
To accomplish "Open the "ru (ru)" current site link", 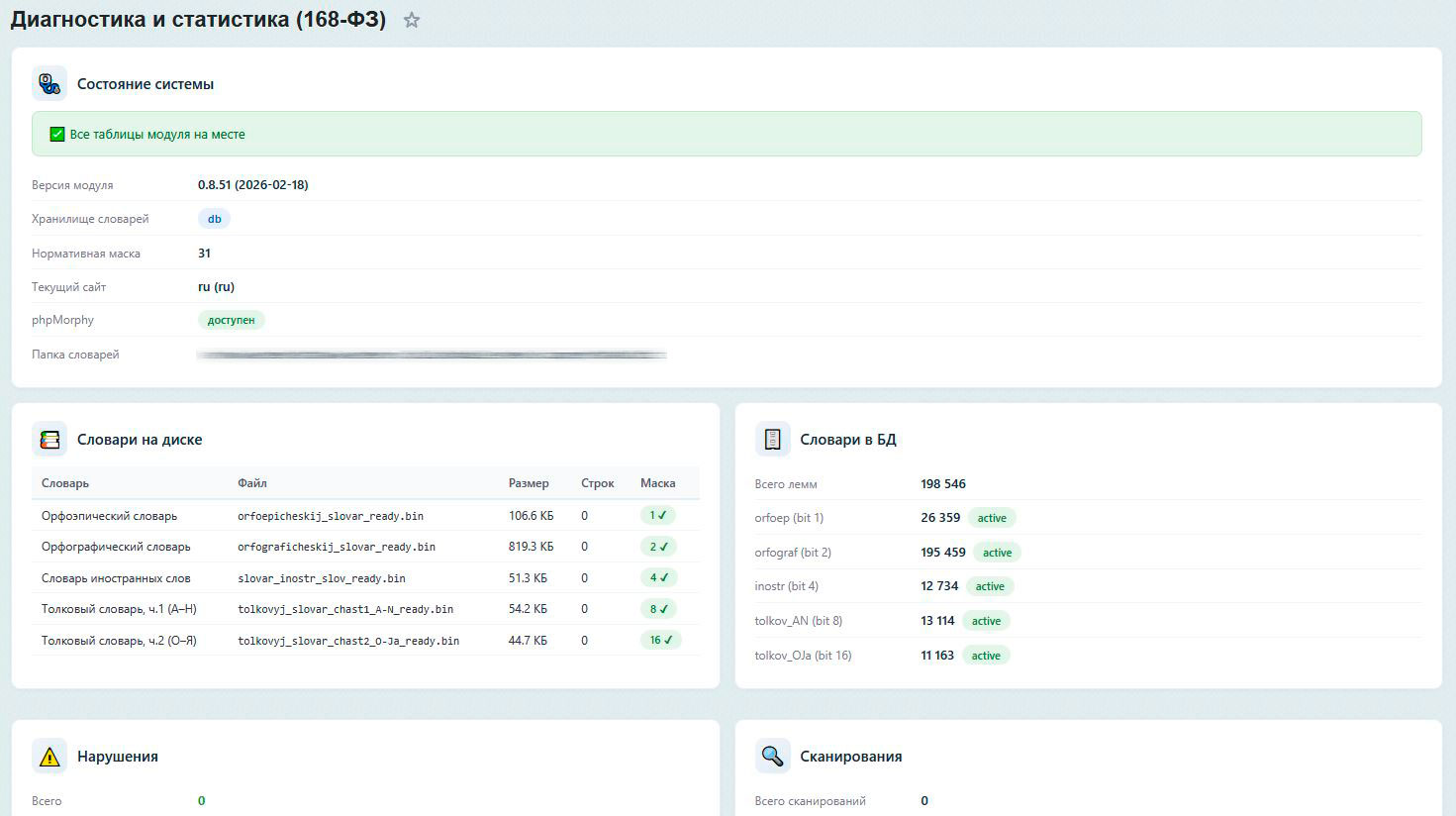I will point(214,286).
